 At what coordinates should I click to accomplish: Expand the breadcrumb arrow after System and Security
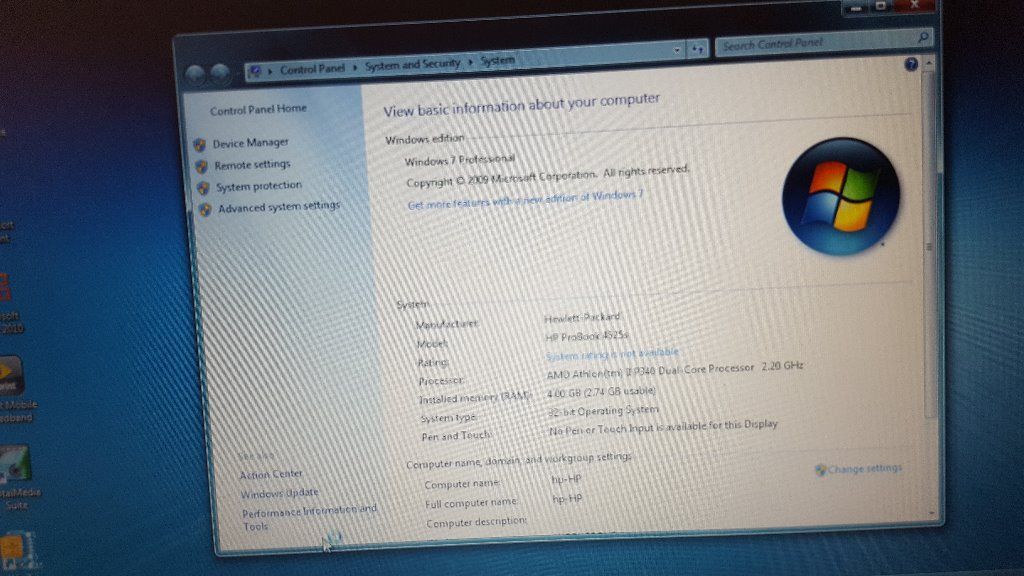(x=469, y=61)
